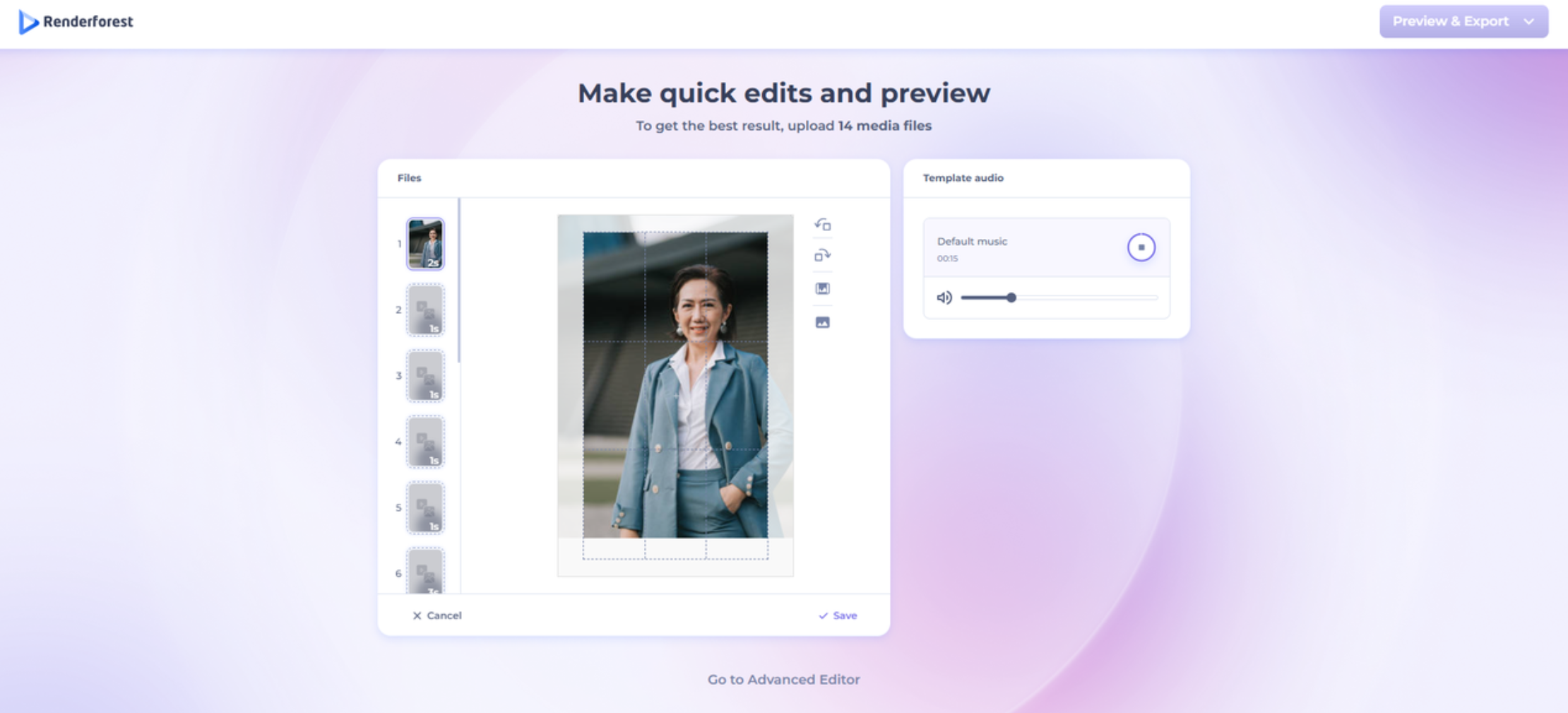1568x713 pixels.
Task: Click the Preview & Export button
Action: click(x=1450, y=21)
